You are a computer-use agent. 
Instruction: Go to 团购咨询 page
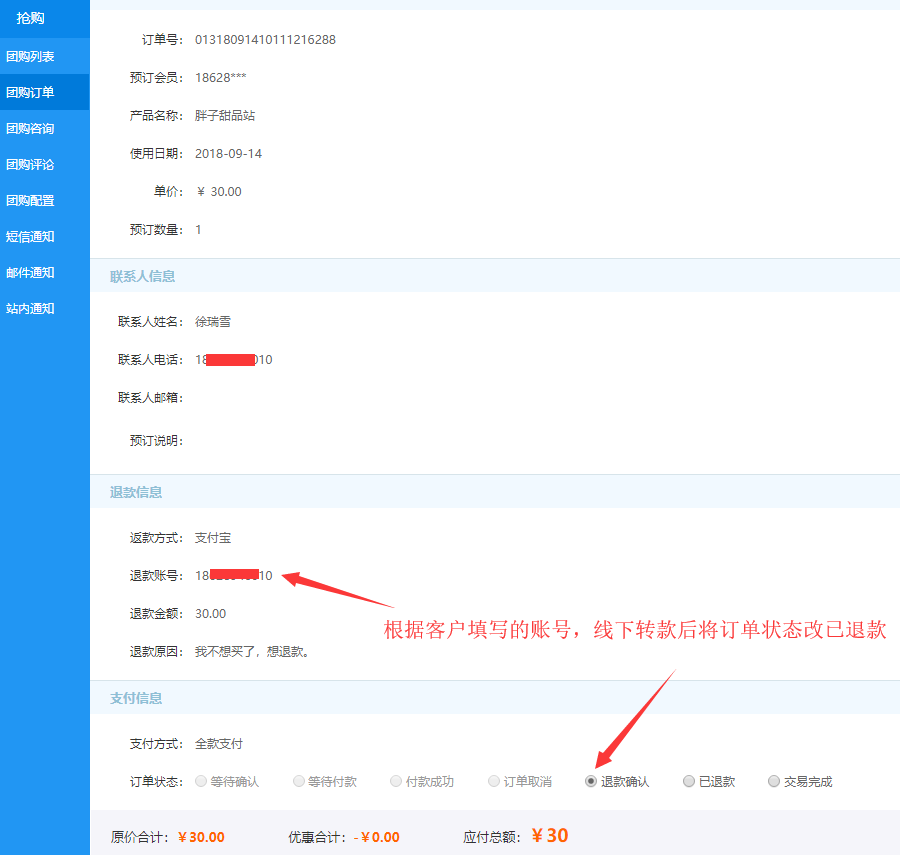click(x=31, y=128)
